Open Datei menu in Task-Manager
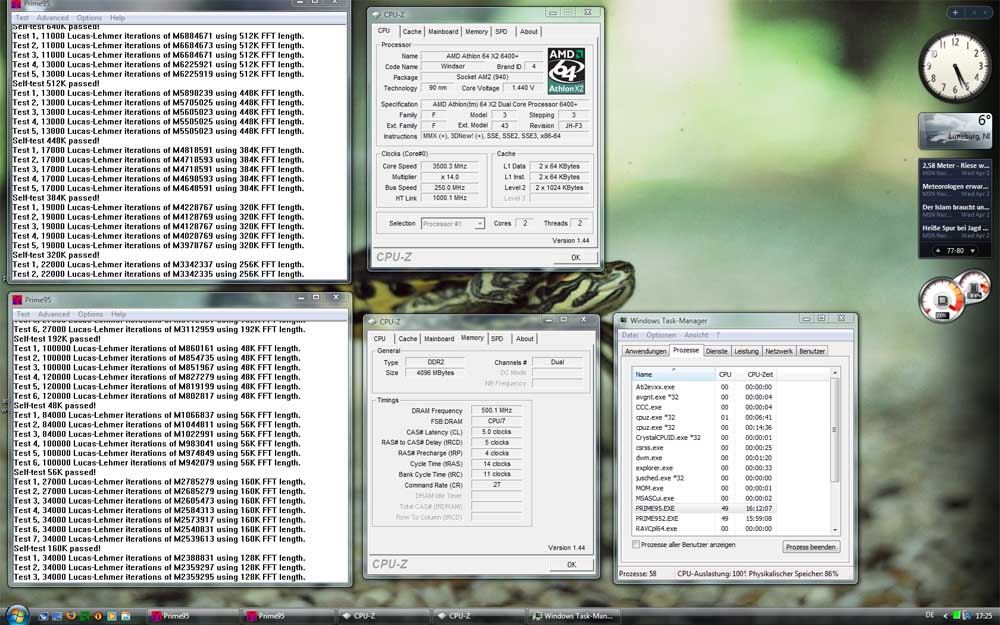Image resolution: width=1000 pixels, height=625 pixels. click(630, 335)
